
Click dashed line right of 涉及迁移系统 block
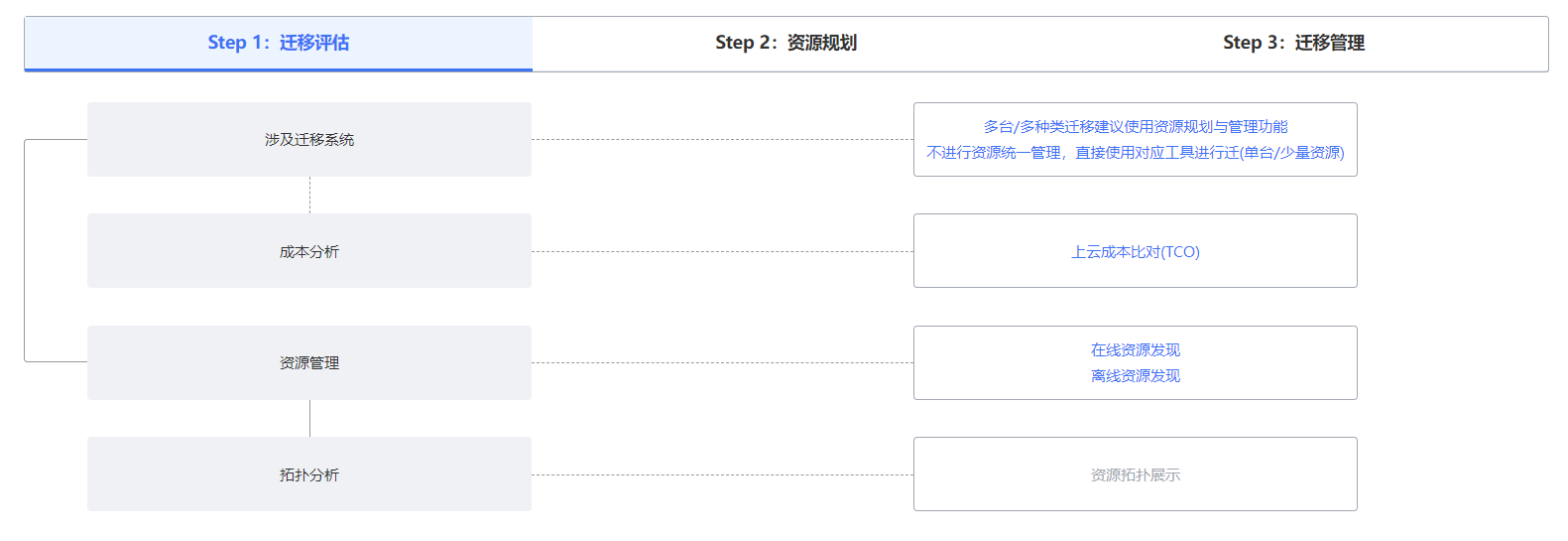coord(722,139)
